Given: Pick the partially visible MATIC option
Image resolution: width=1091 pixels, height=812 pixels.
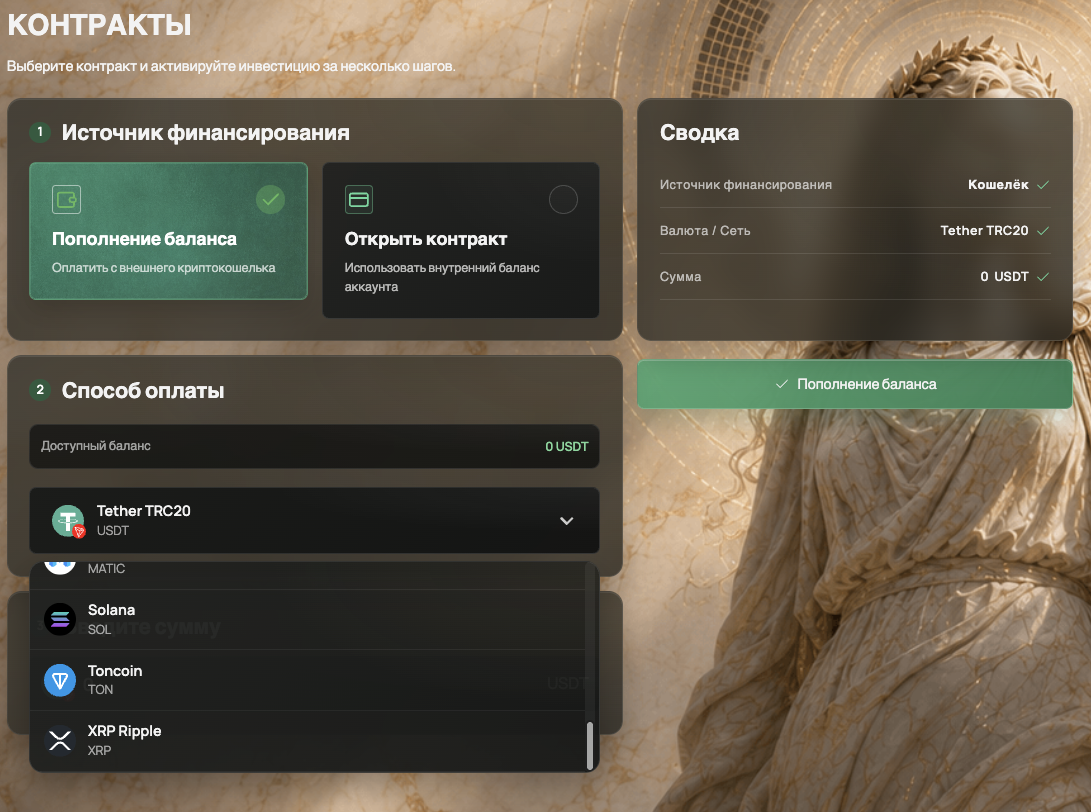Looking at the screenshot, I should (x=308, y=575).
